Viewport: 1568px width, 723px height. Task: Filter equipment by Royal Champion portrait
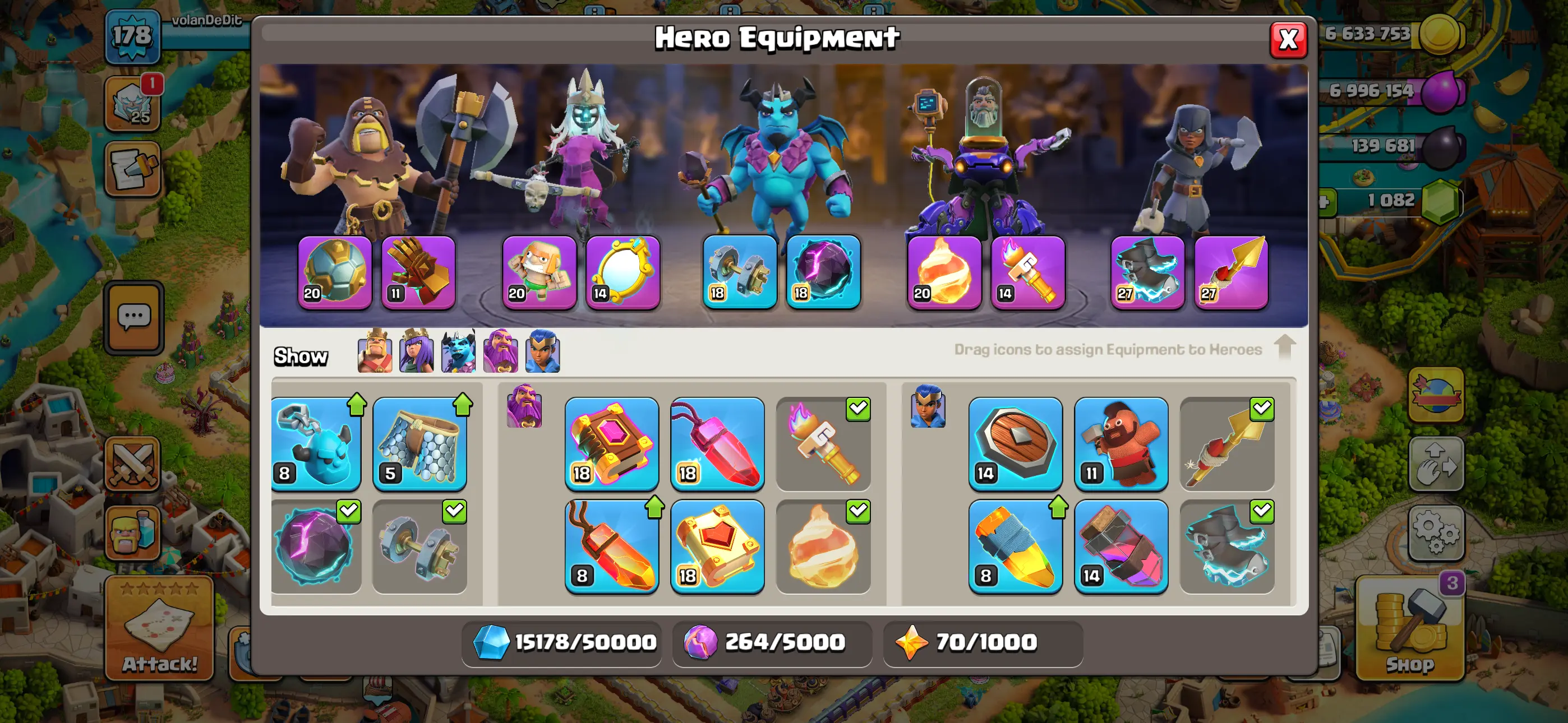(542, 351)
